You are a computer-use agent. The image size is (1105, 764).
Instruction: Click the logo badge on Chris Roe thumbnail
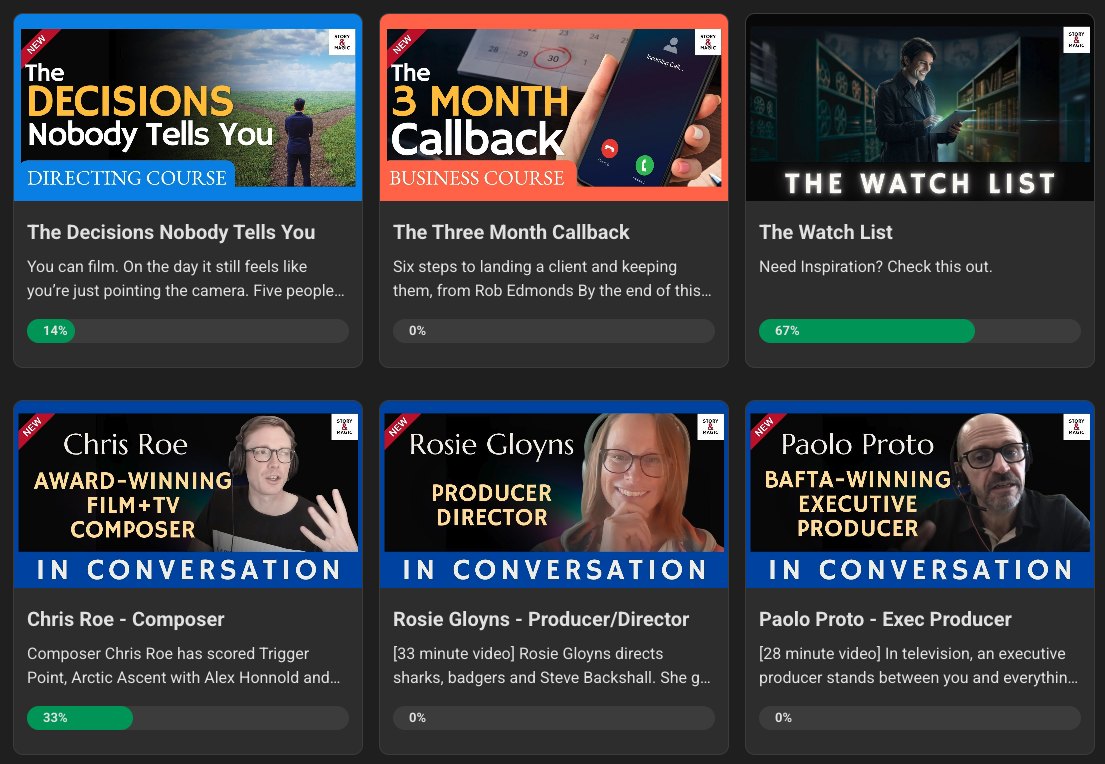pyautogui.click(x=345, y=426)
